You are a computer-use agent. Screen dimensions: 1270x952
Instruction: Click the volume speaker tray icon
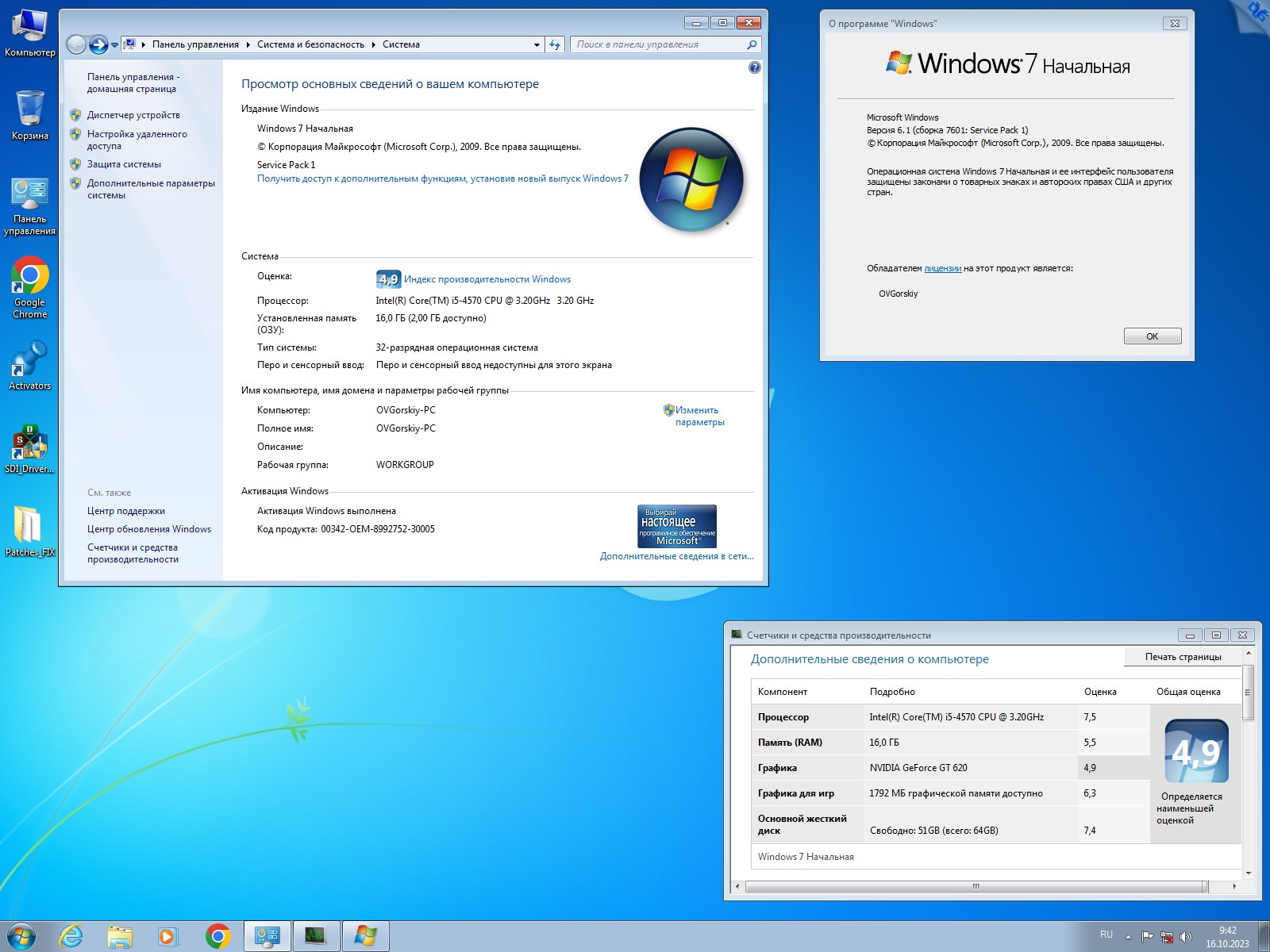click(1186, 937)
